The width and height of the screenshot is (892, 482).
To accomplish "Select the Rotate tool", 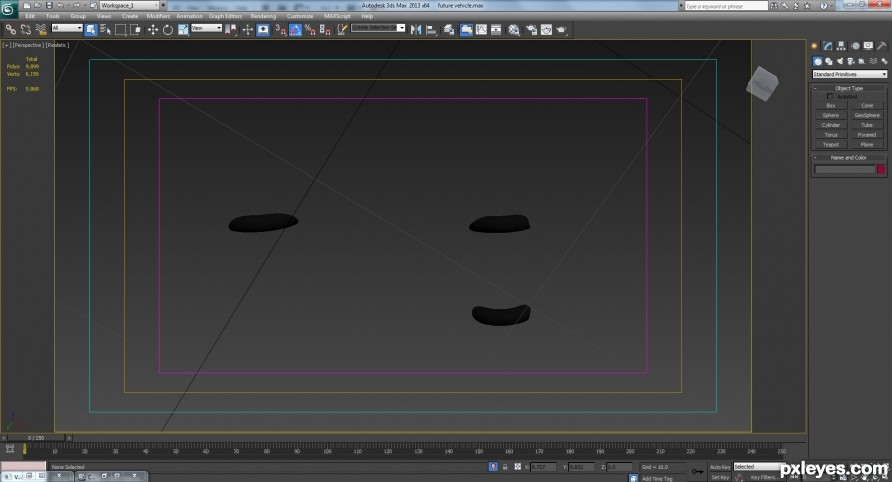I will [168, 30].
